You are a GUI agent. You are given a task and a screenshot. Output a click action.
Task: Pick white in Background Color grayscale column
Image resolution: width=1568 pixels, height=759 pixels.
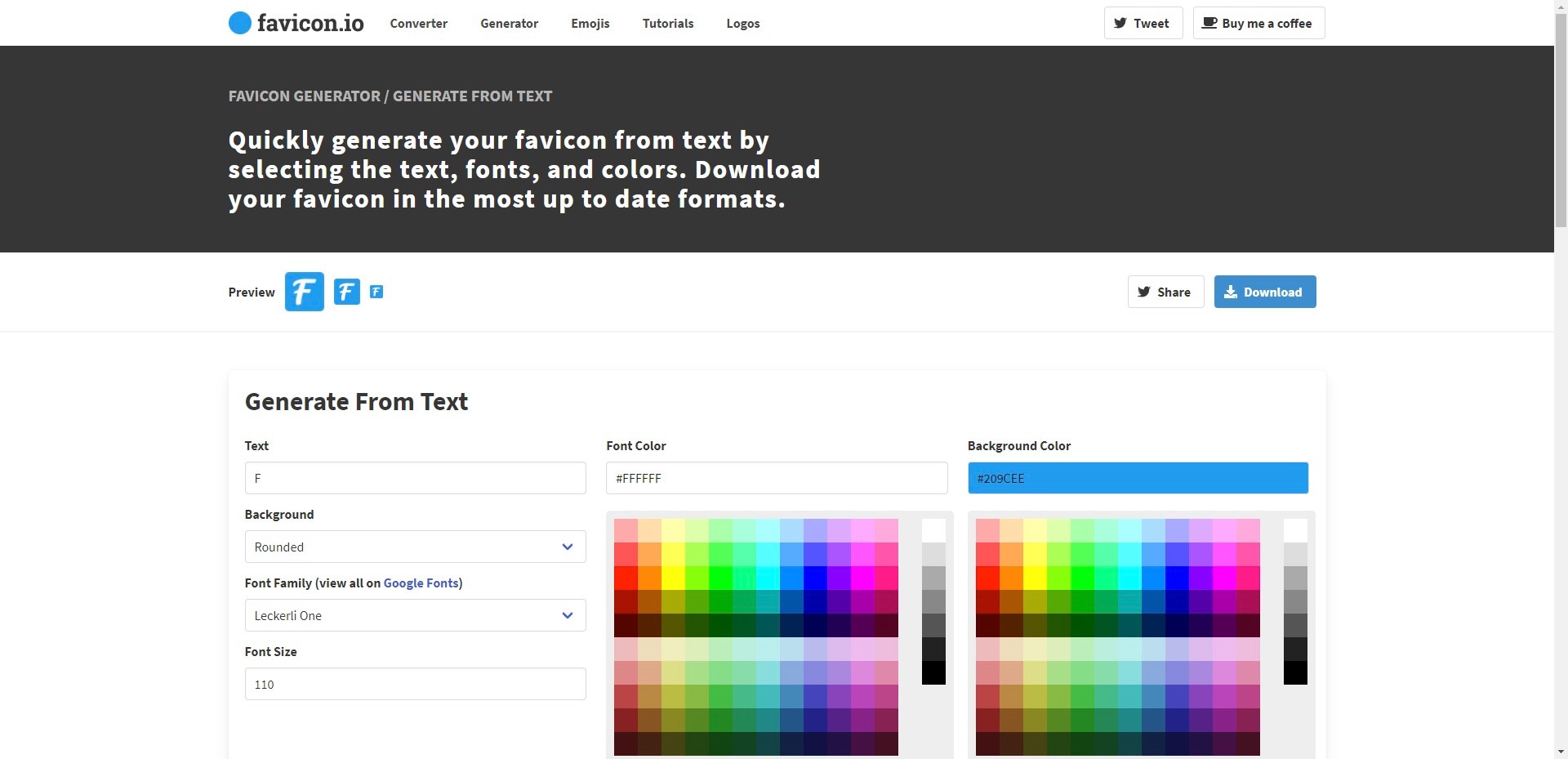1295,530
